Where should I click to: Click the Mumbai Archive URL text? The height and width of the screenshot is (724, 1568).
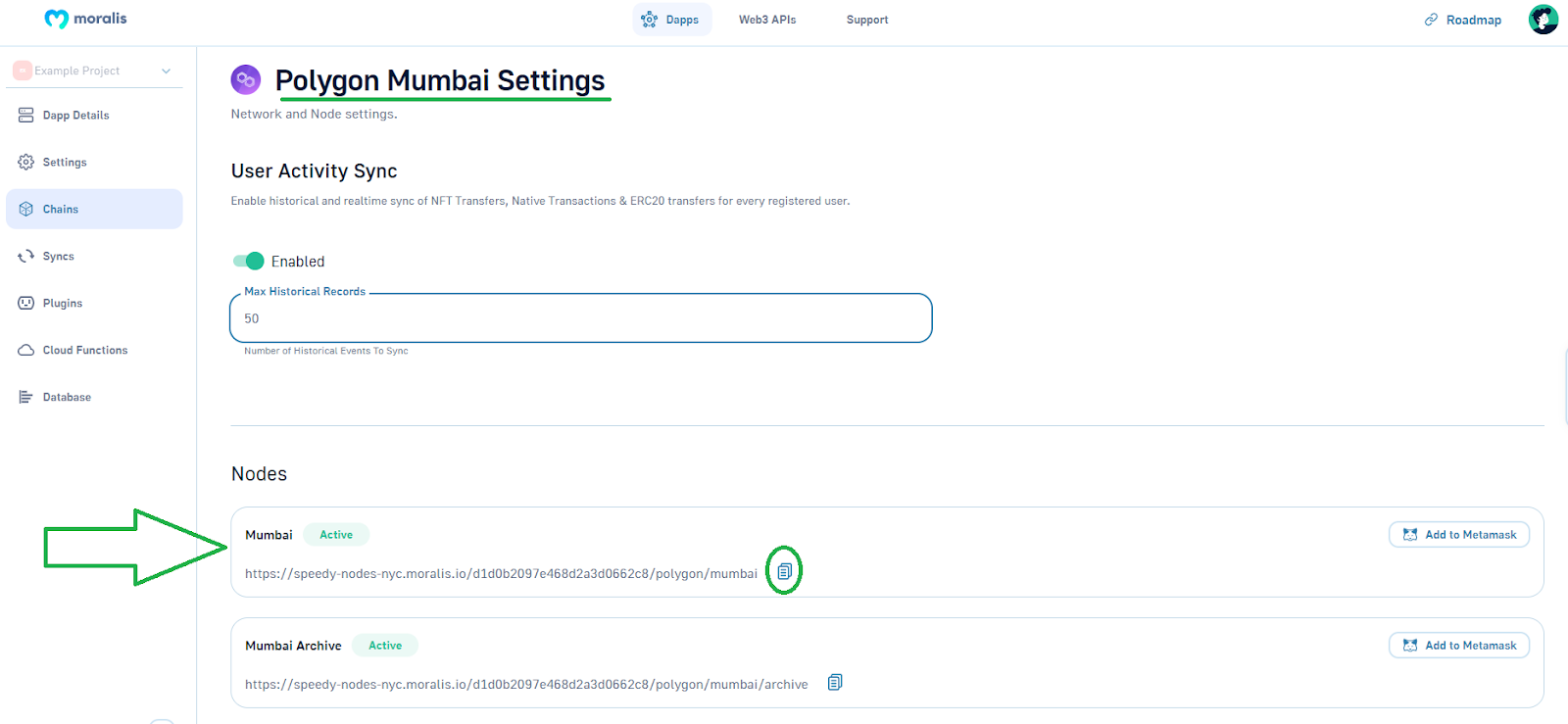[x=526, y=685]
